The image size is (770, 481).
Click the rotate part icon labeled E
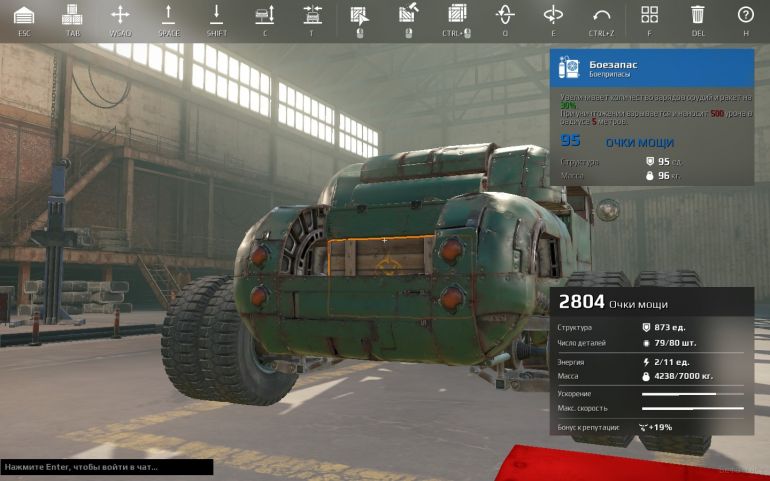[x=553, y=15]
